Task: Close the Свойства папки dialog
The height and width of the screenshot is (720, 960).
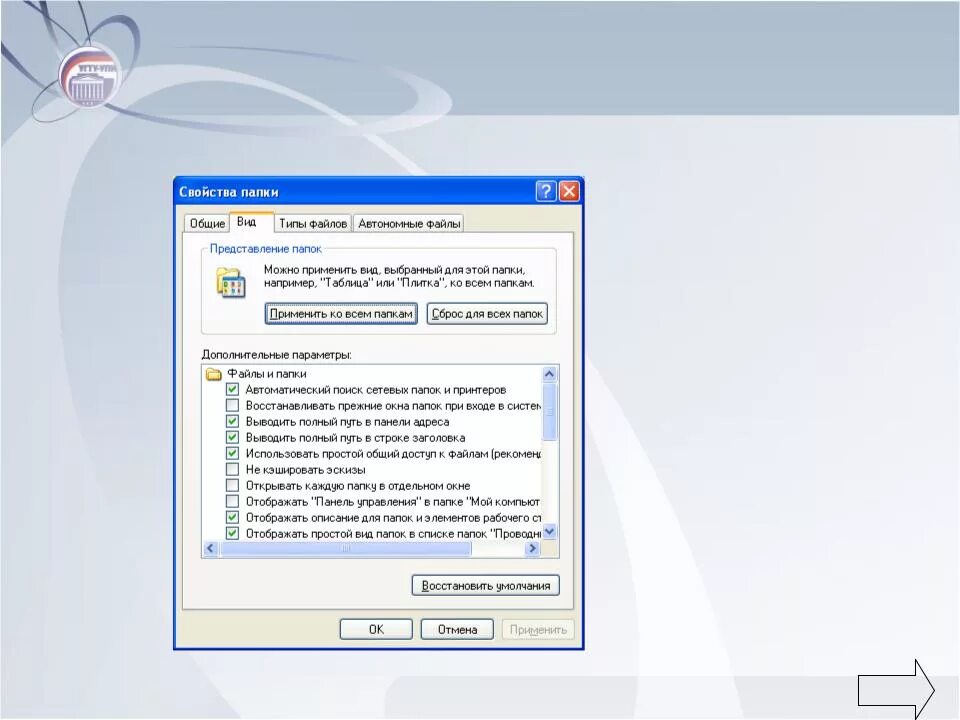Action: 569,191
